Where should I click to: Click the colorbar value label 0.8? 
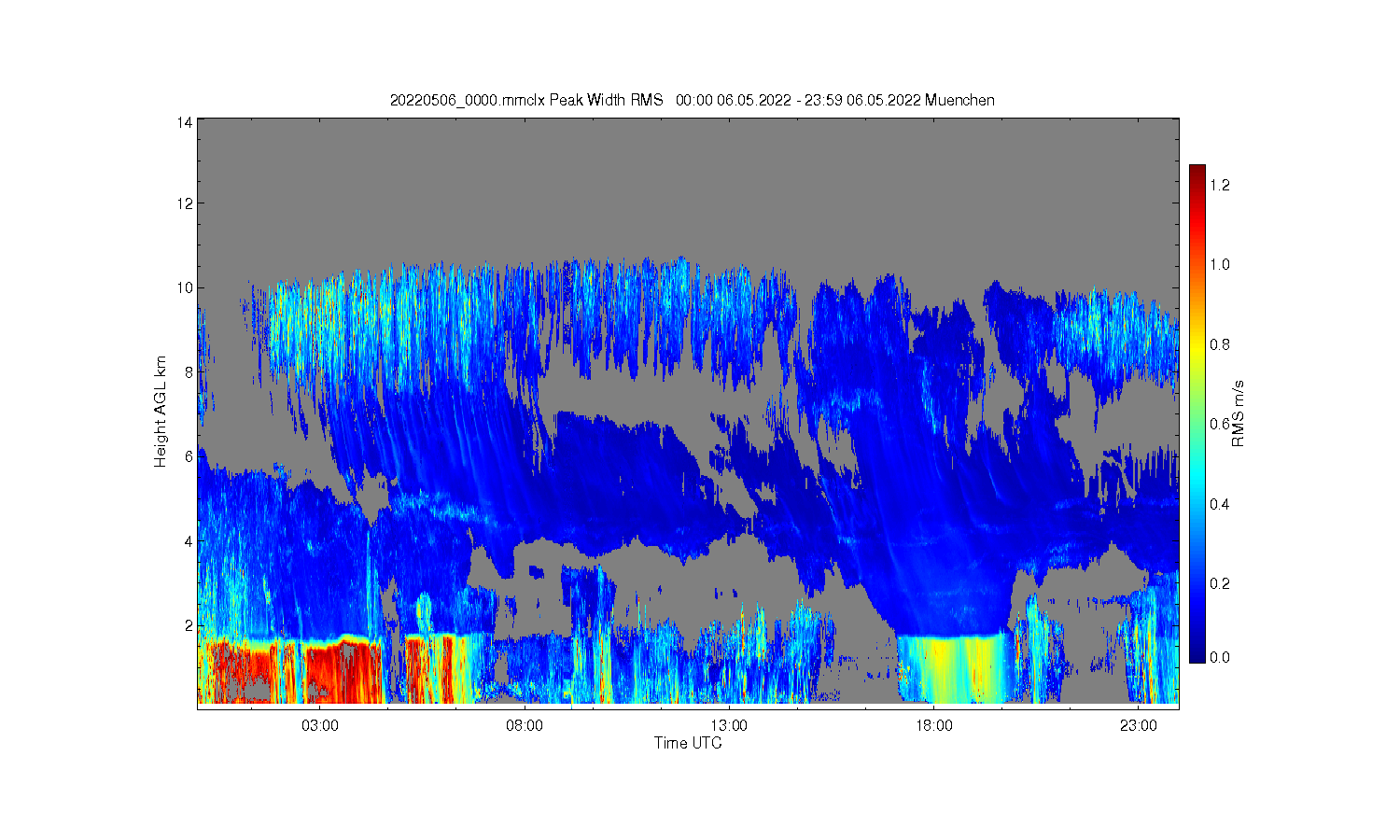pyautogui.click(x=1219, y=344)
